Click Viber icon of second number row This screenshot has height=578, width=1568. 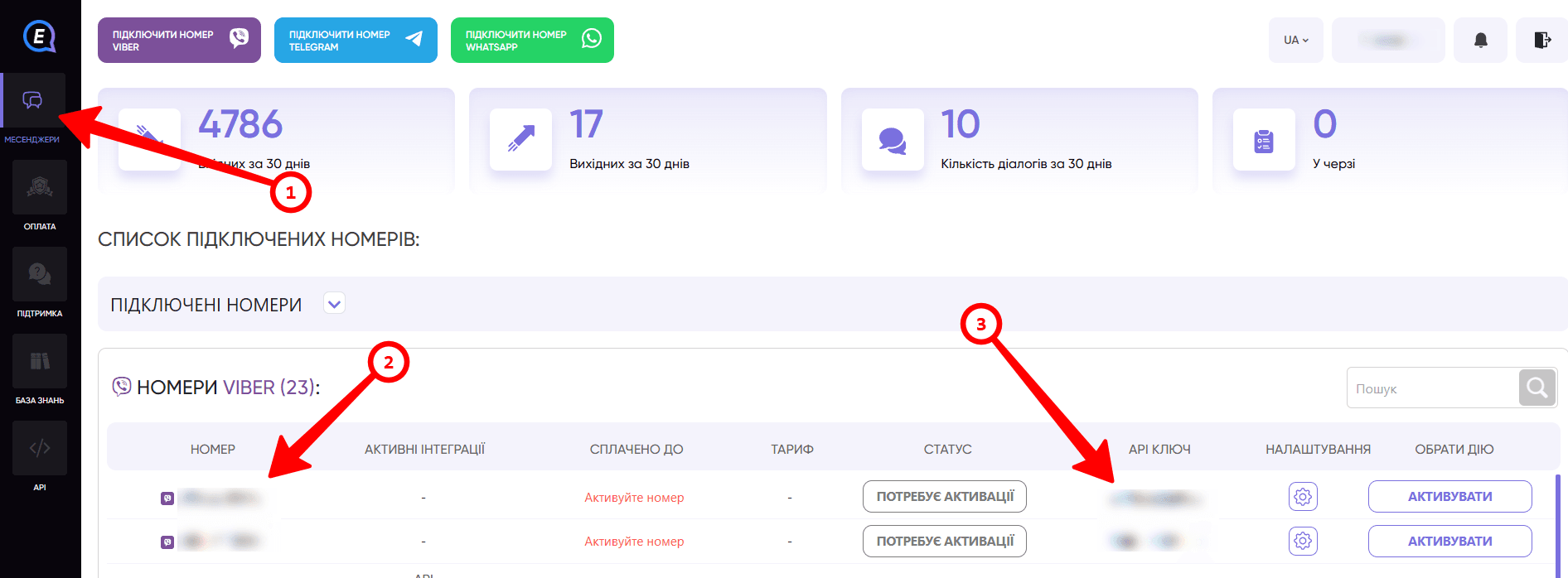[x=167, y=542]
